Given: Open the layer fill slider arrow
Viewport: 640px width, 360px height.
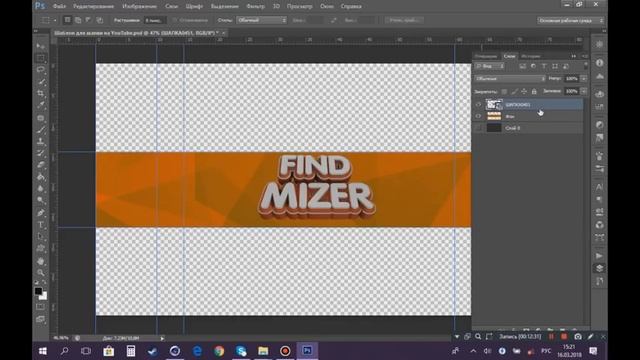Looking at the screenshot, I should point(584,91).
